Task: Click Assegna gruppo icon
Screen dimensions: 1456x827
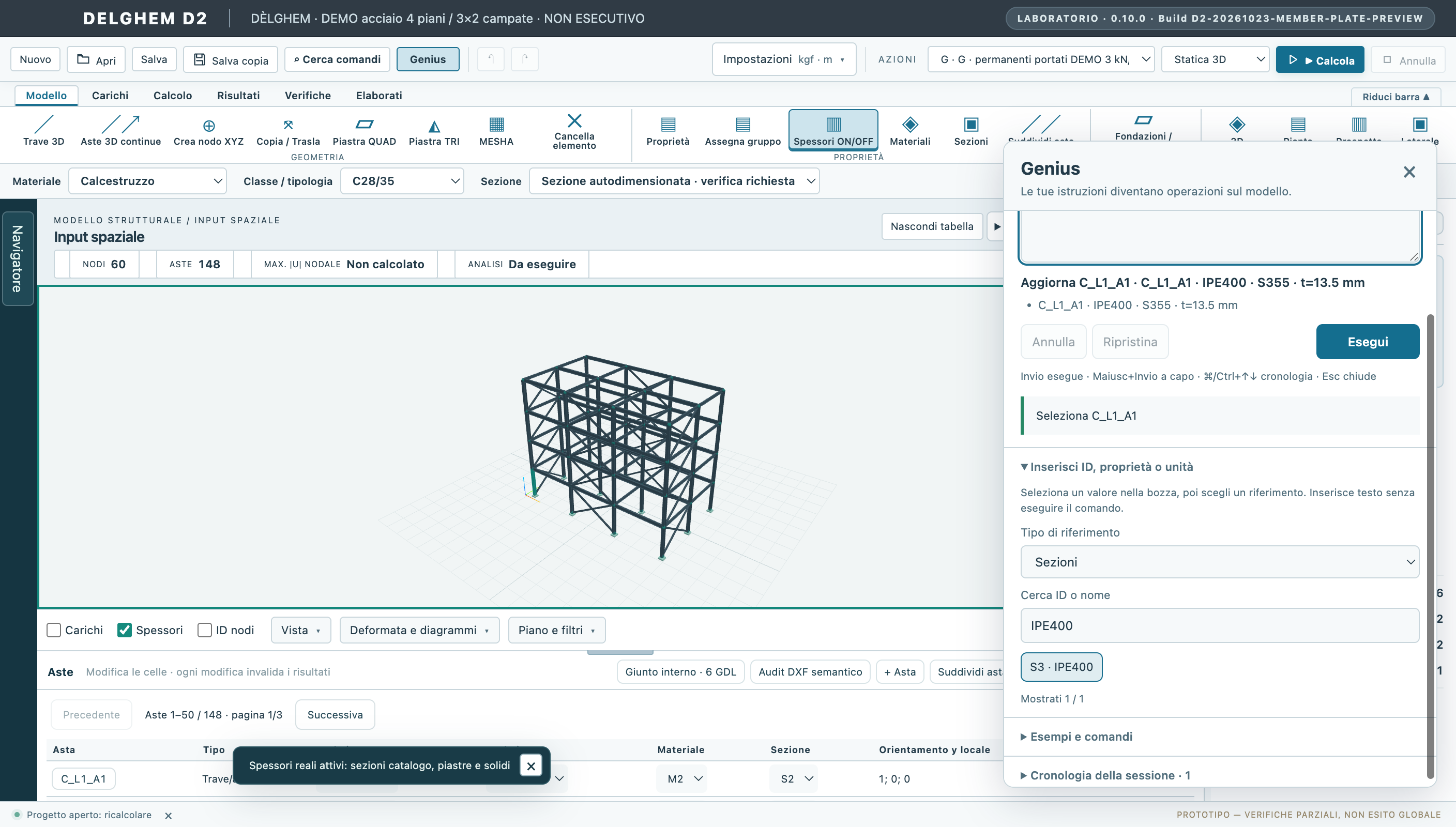Action: (743, 125)
